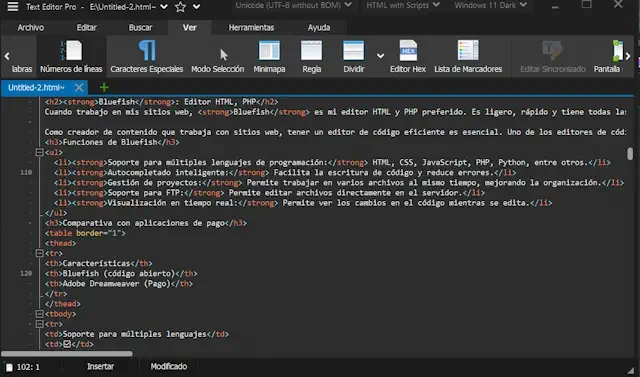Click the Insertar mode indicator
This screenshot has height=377, width=640.
(100, 366)
